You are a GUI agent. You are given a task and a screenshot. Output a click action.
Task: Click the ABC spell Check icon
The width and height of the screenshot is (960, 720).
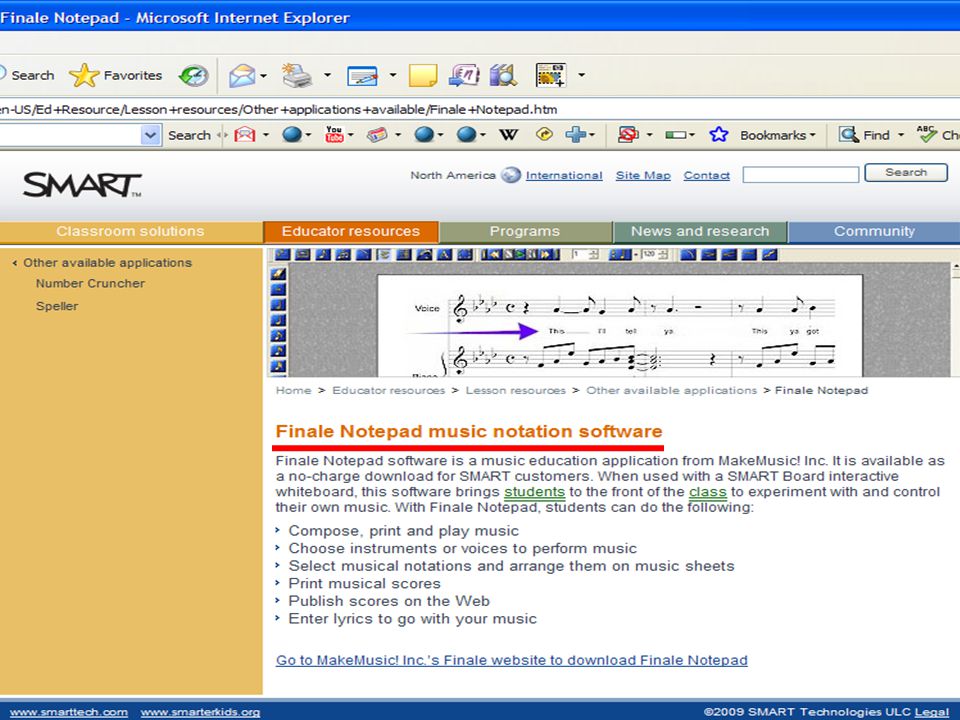pos(926,134)
